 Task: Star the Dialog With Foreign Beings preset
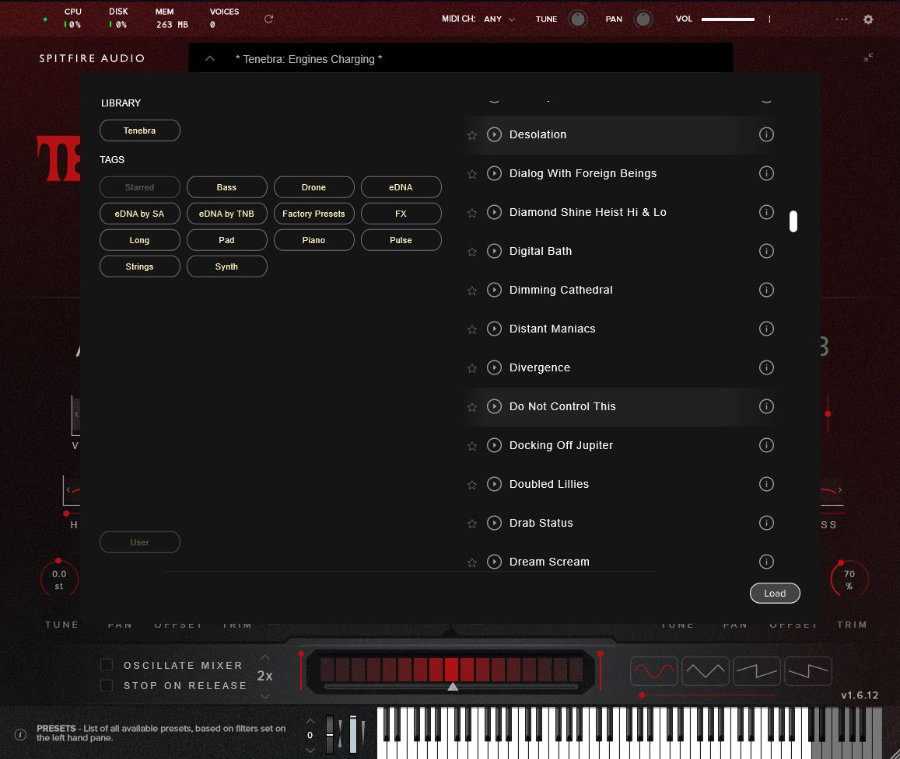(x=472, y=174)
